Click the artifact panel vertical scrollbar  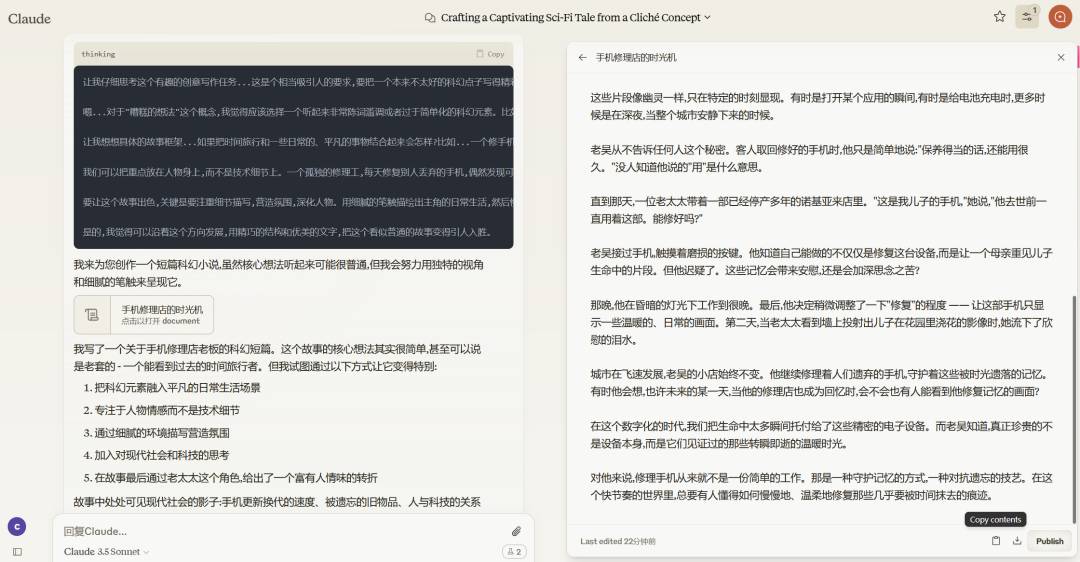point(1073,409)
